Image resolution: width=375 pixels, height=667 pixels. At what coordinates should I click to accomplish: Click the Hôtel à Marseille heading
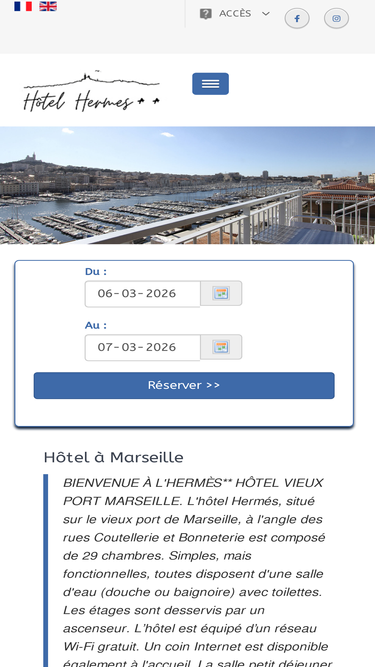pos(114,457)
